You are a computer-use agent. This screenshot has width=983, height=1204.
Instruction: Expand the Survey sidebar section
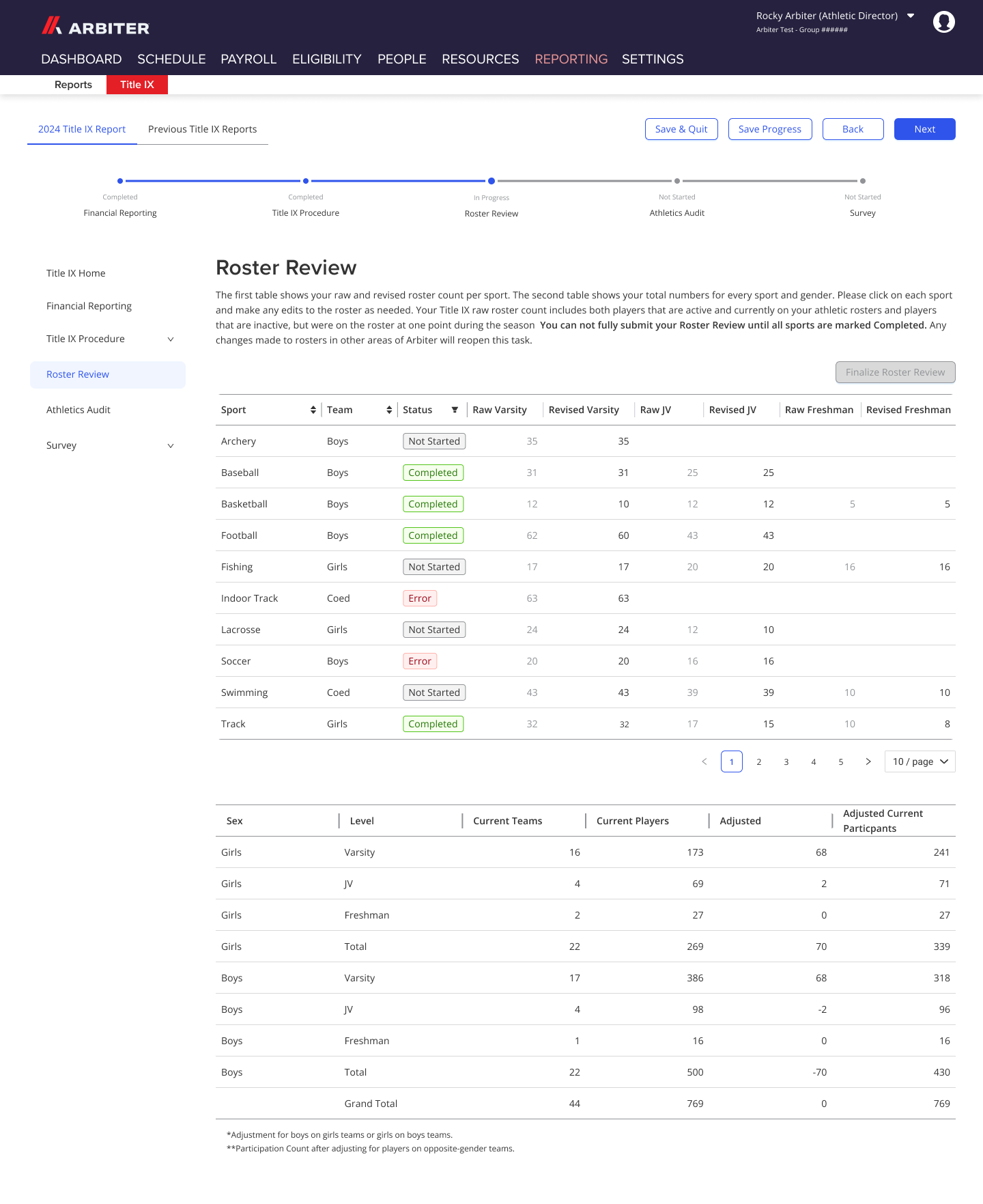point(171,446)
